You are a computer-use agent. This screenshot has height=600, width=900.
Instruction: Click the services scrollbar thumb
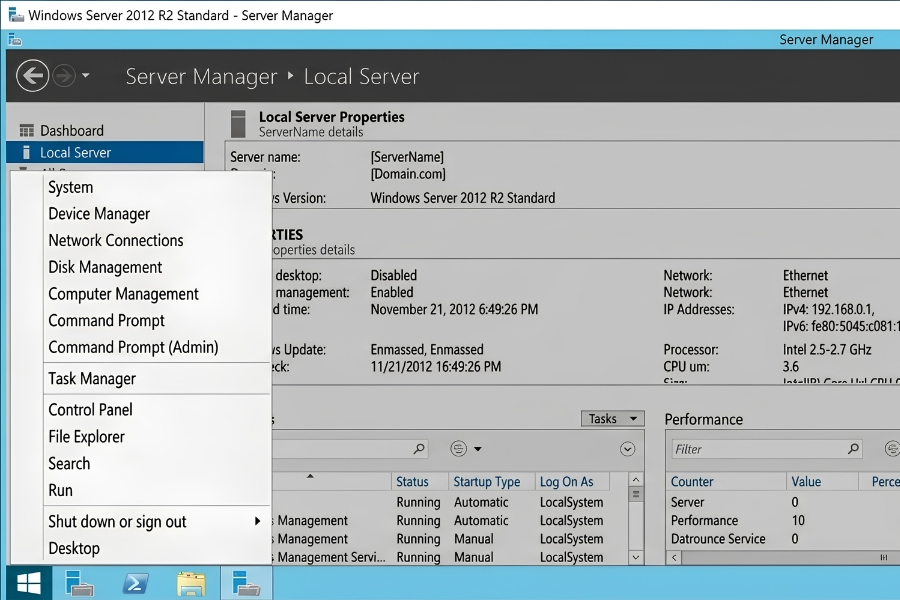(x=636, y=494)
